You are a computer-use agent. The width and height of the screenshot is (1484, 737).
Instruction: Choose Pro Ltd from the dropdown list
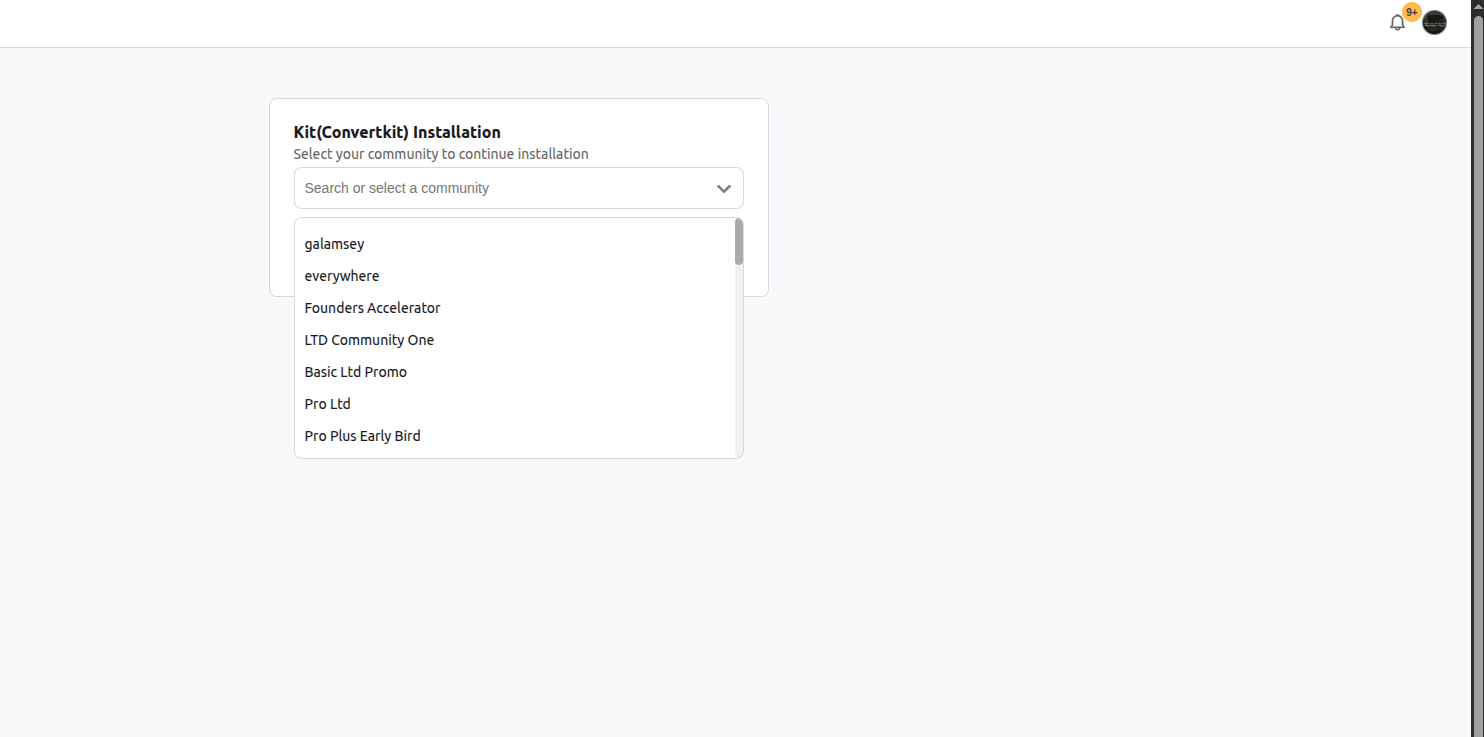(x=327, y=404)
